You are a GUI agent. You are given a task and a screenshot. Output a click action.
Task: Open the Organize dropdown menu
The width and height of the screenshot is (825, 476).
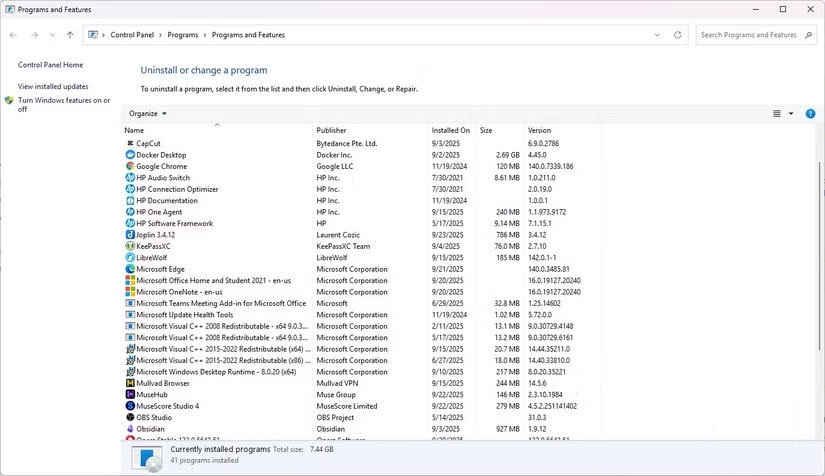coord(148,114)
